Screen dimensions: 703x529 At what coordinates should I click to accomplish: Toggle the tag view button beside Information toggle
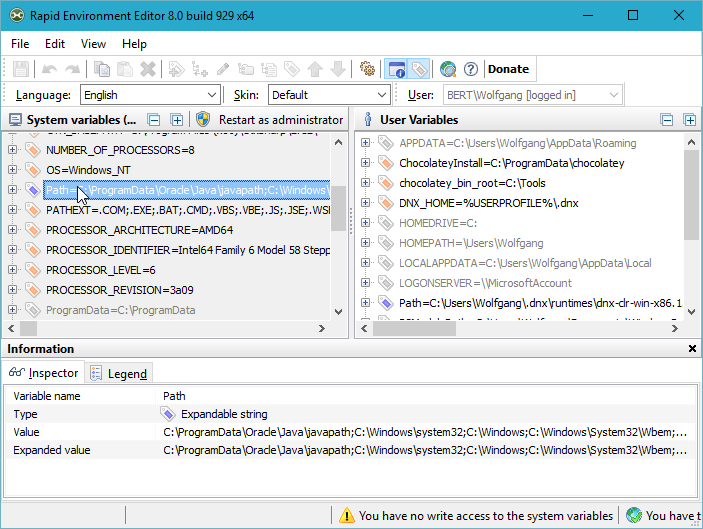point(419,69)
